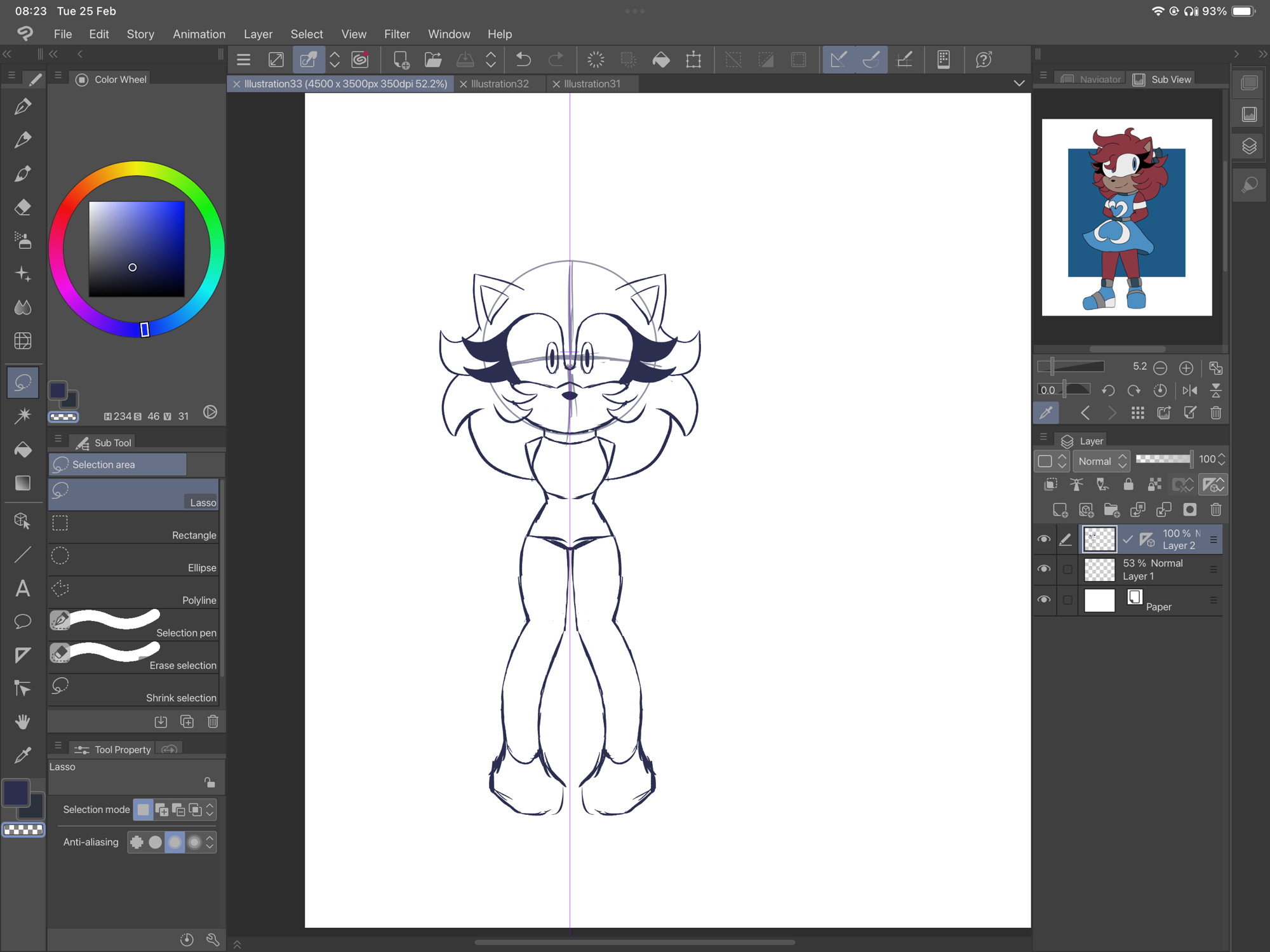Hide Layer 2 with its eye icon
1270x952 pixels.
click(1044, 539)
